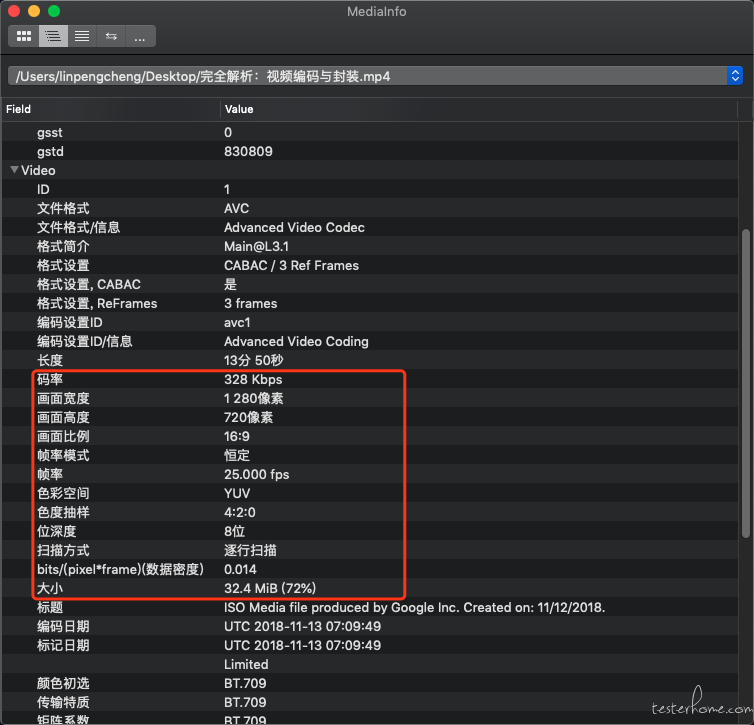
Task: Select the 传输特质 field
Action: tap(63, 702)
